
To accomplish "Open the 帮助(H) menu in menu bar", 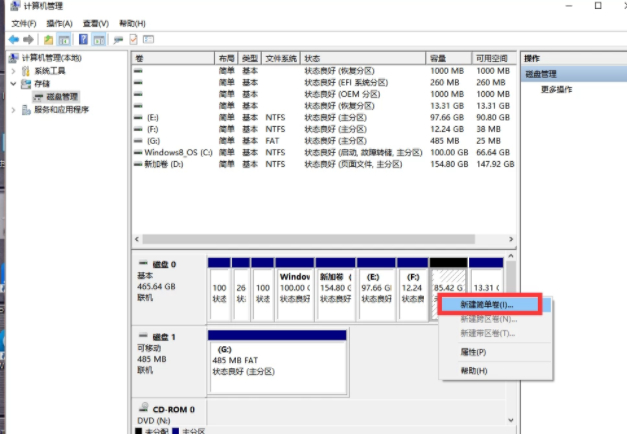I will [x=132, y=24].
